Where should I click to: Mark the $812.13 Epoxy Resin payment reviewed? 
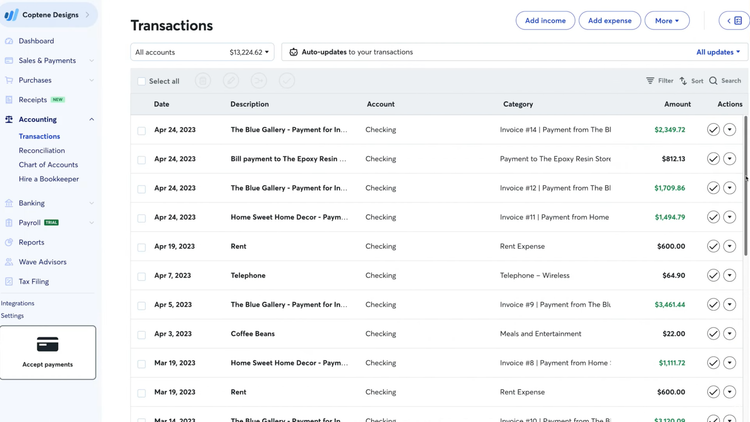713,159
